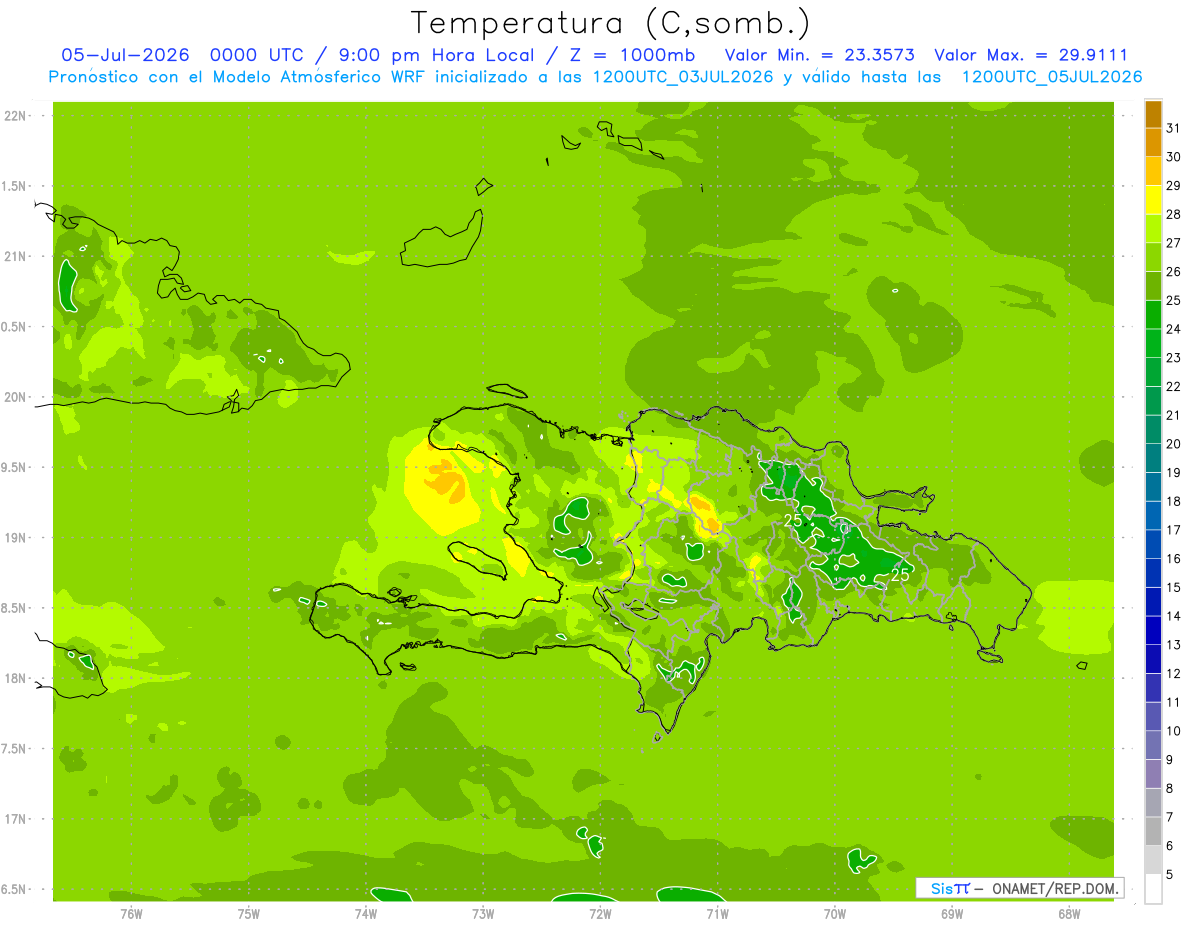The height and width of the screenshot is (927, 1200).
Task: Click the color bar segment between 29 and 30
Action: pos(1153,171)
